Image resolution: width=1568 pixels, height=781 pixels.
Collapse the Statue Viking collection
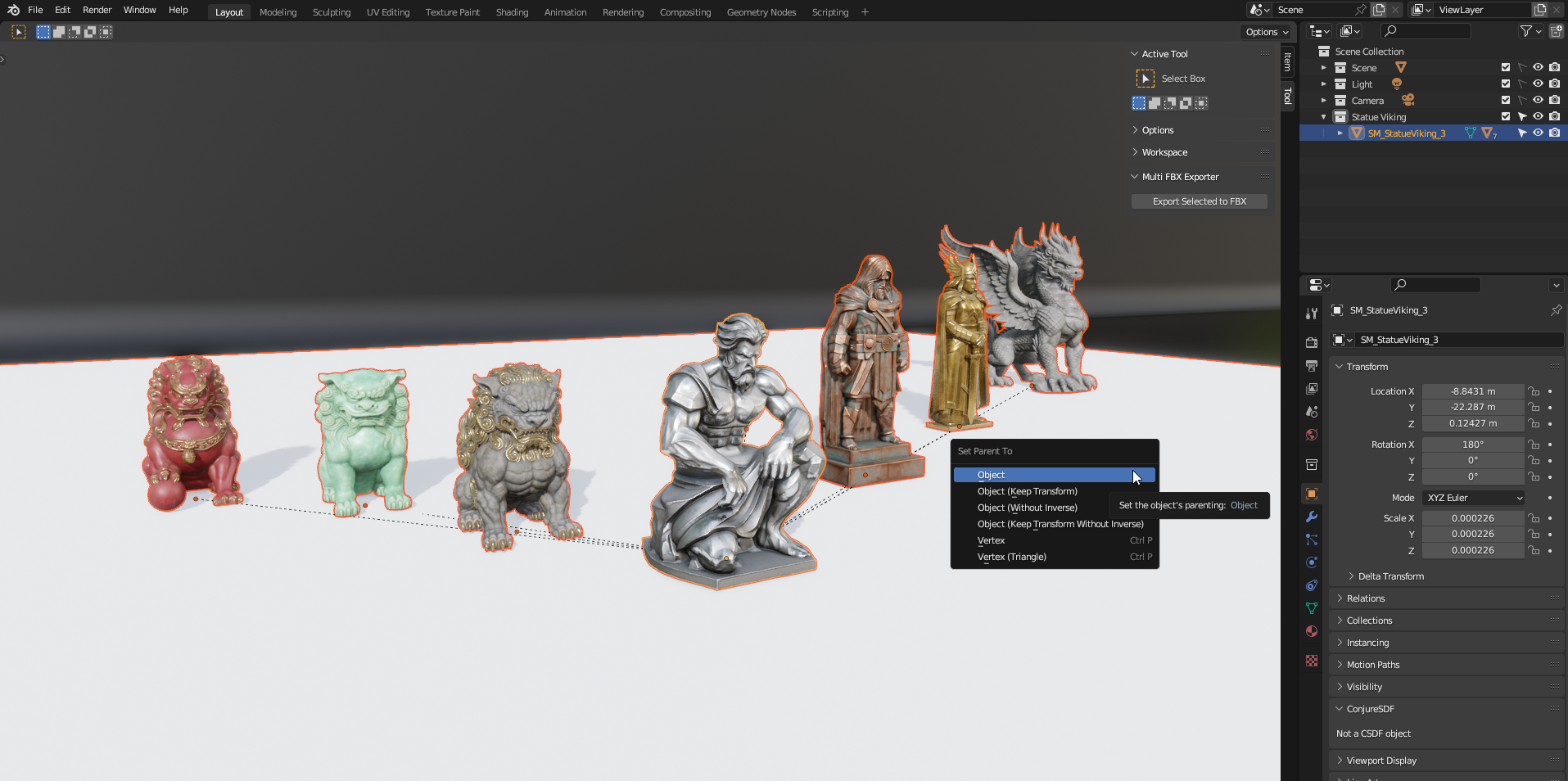(x=1324, y=117)
